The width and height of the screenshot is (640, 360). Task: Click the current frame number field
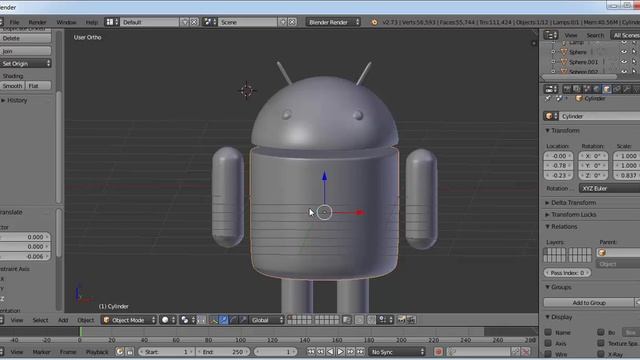pos(275,352)
